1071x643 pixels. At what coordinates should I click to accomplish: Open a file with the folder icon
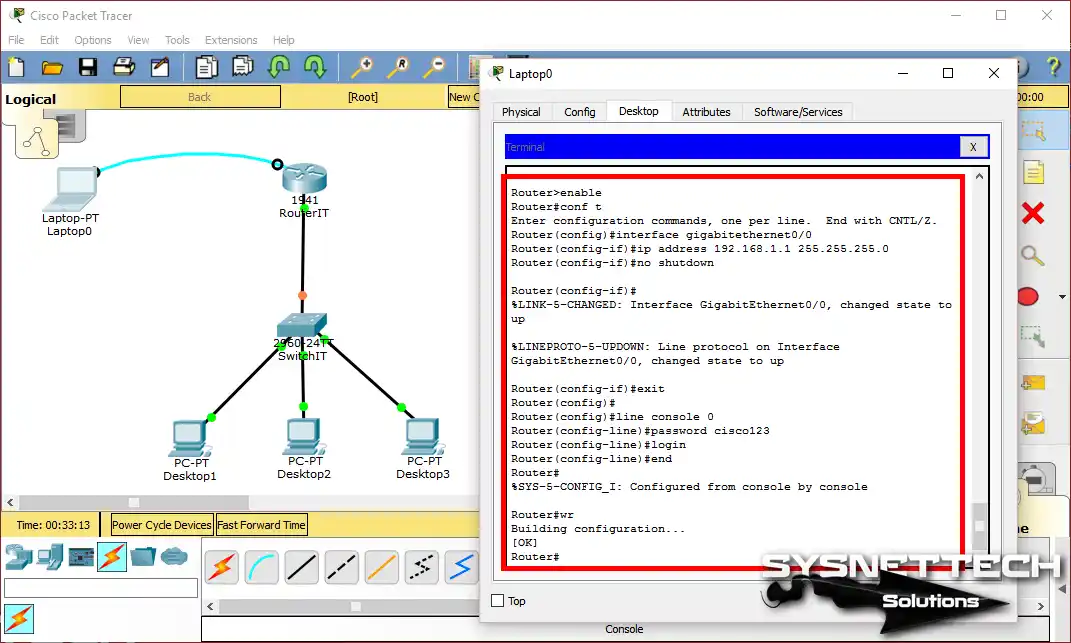(x=52, y=67)
